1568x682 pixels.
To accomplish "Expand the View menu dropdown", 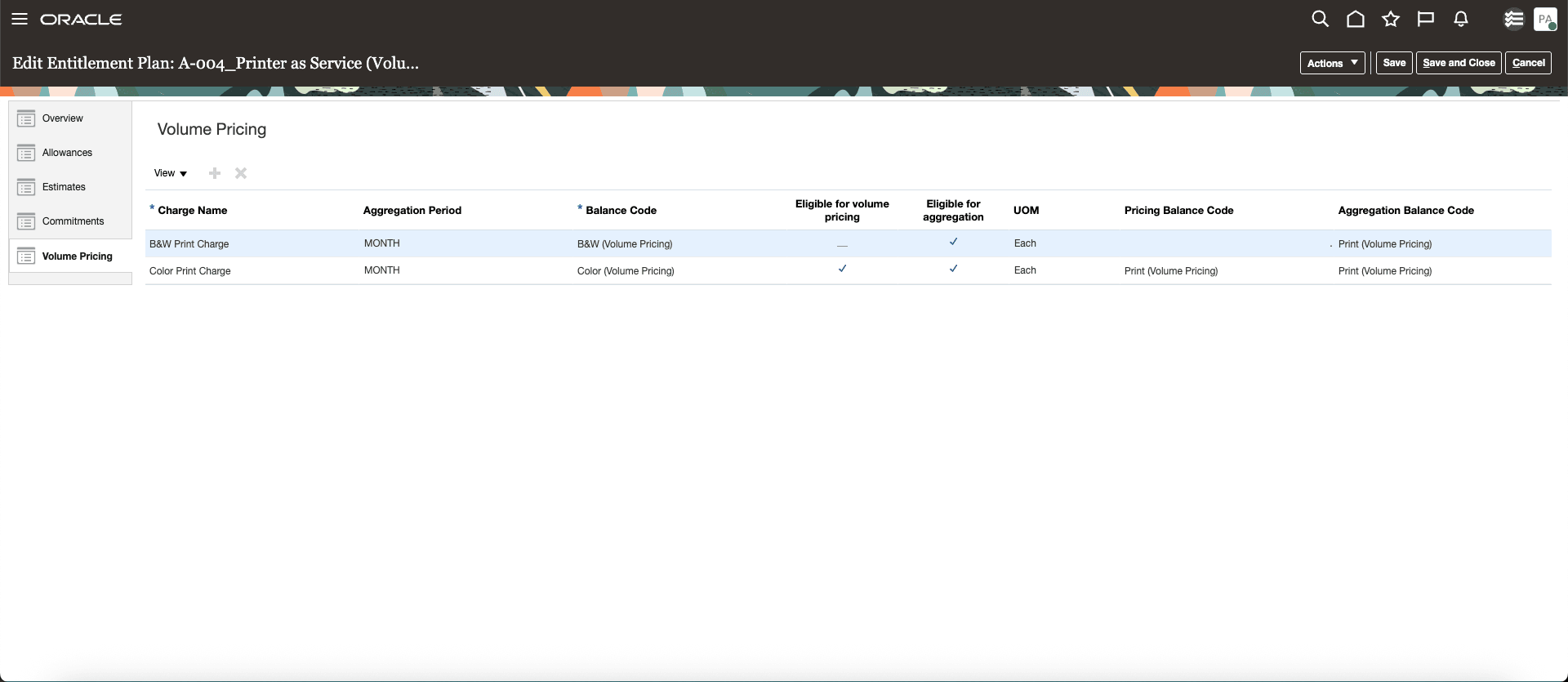I will tap(171, 173).
